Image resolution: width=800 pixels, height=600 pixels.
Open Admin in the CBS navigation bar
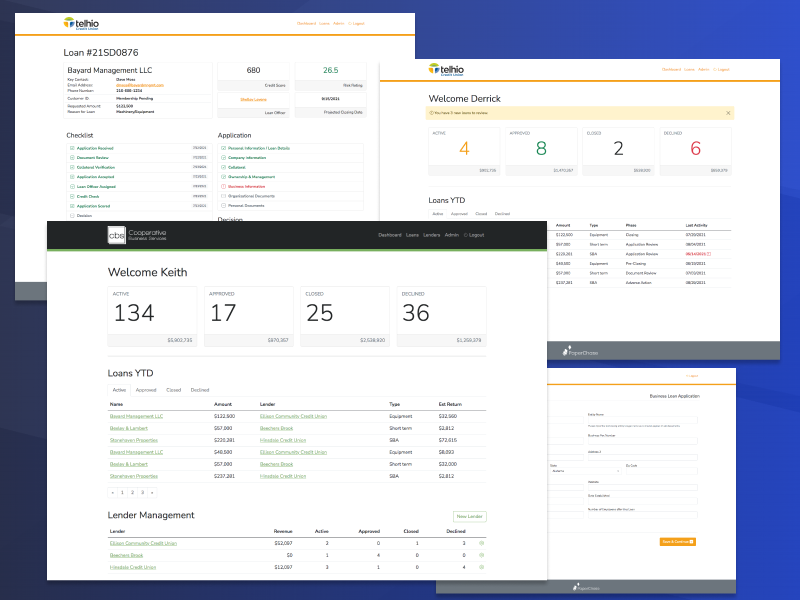[452, 235]
